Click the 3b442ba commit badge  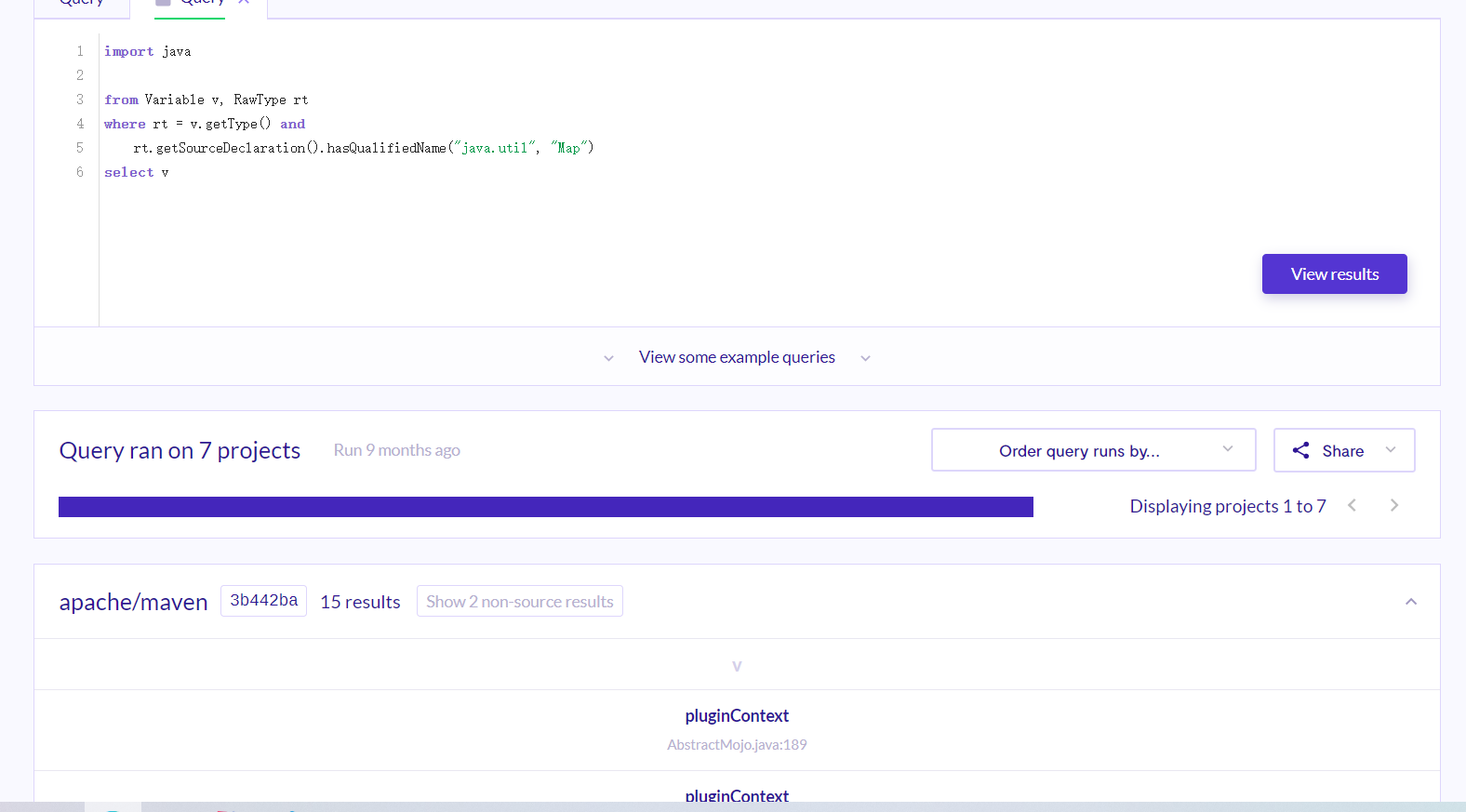(x=263, y=600)
